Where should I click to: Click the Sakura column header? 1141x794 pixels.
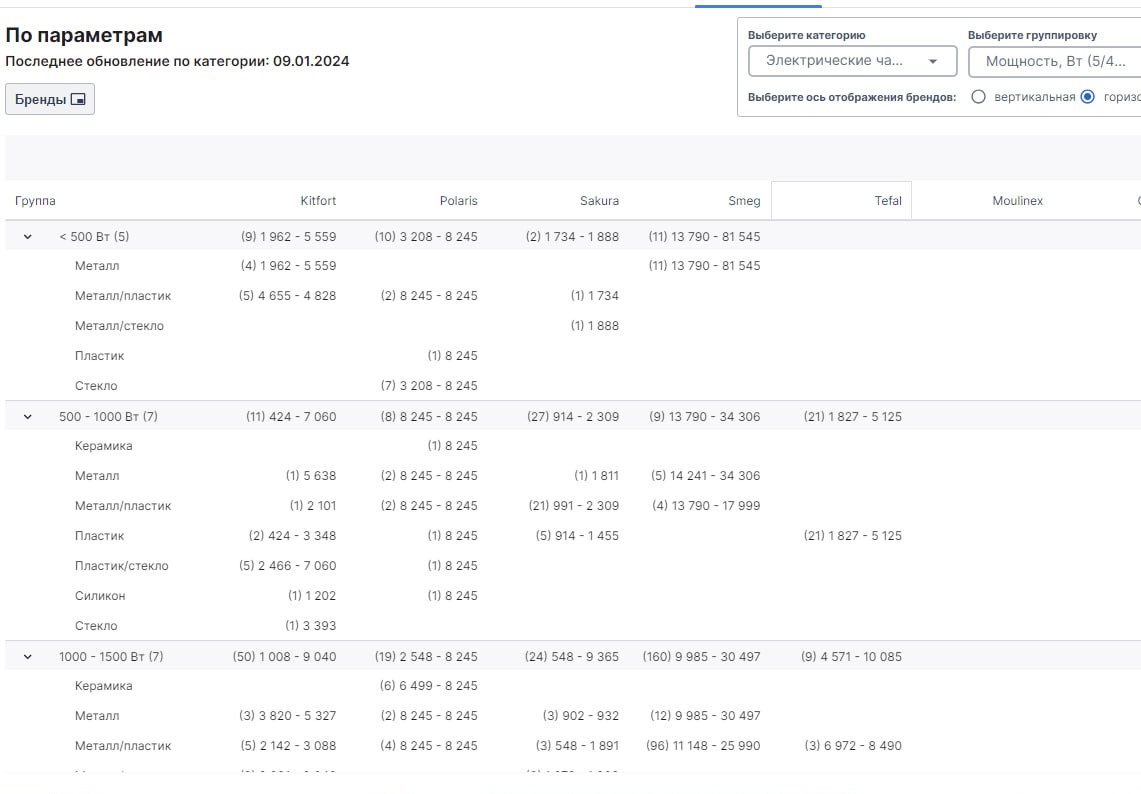pyautogui.click(x=599, y=201)
